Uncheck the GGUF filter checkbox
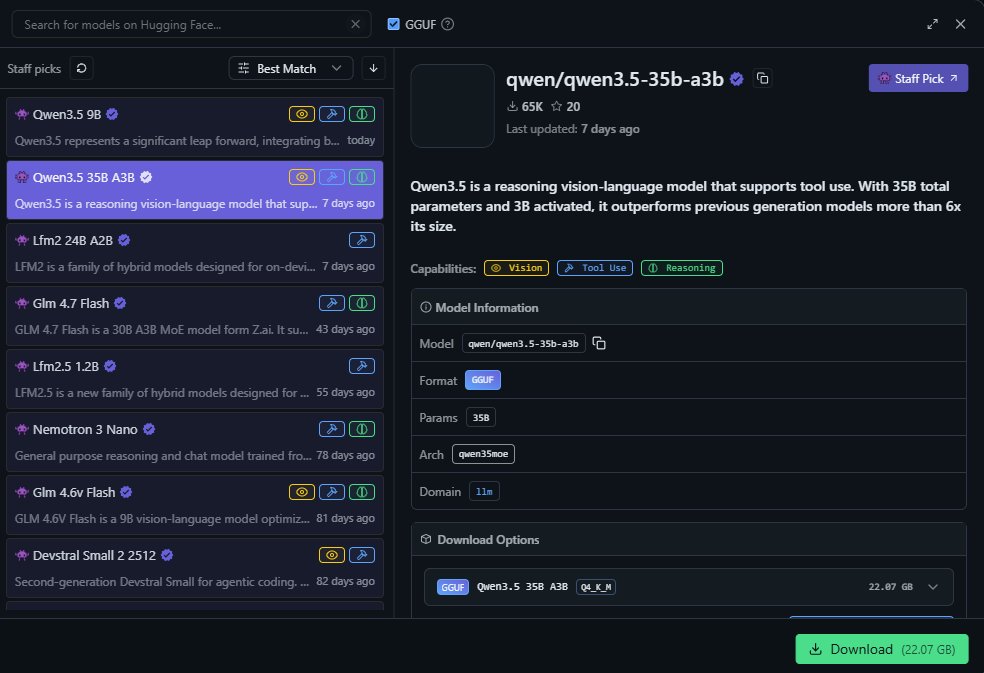The height and width of the screenshot is (673, 984). 393,24
